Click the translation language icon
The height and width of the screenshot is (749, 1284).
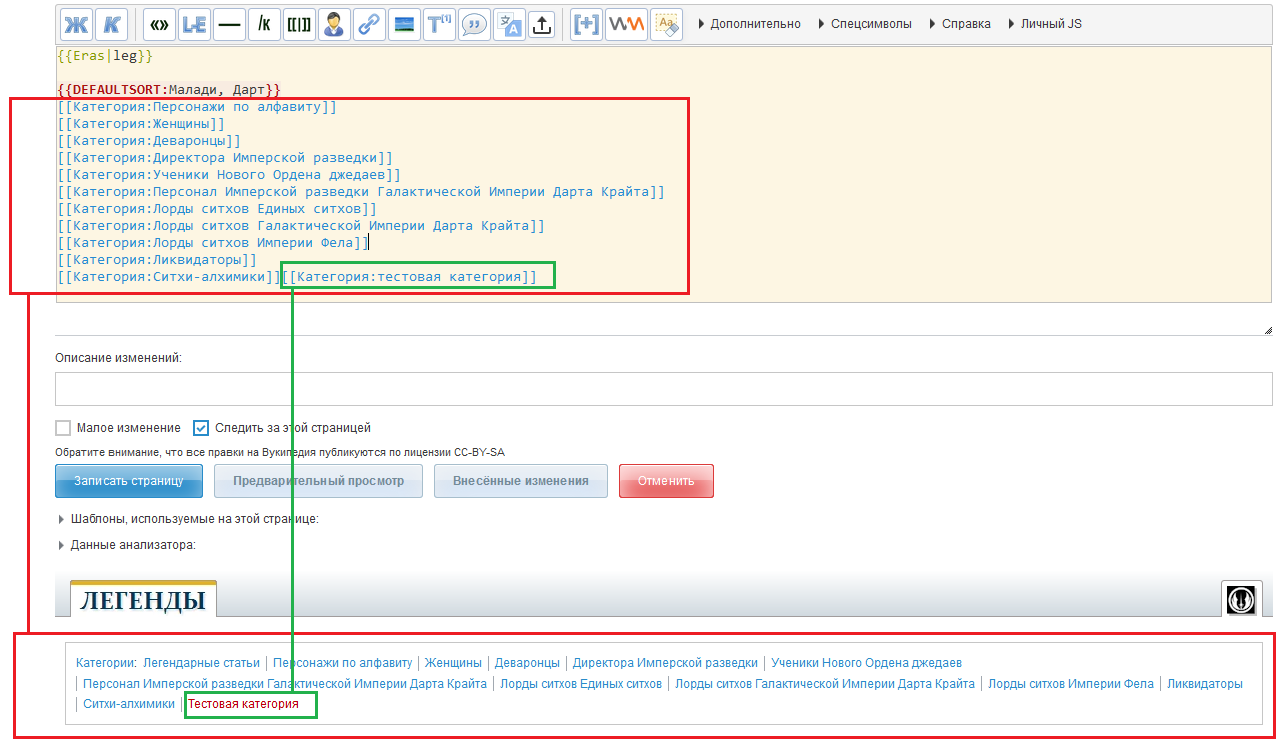tap(509, 25)
